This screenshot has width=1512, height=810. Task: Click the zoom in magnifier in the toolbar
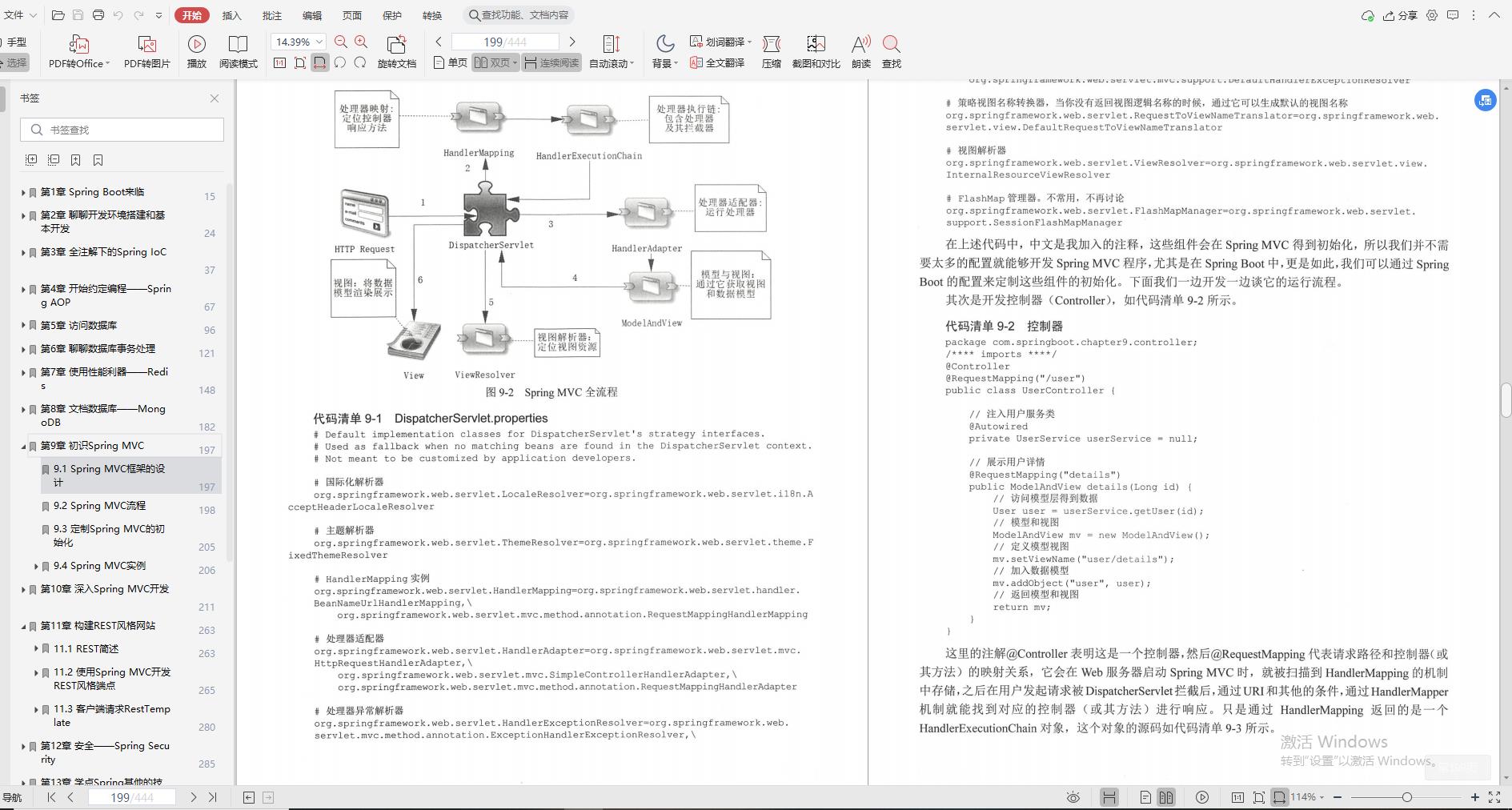point(361,42)
